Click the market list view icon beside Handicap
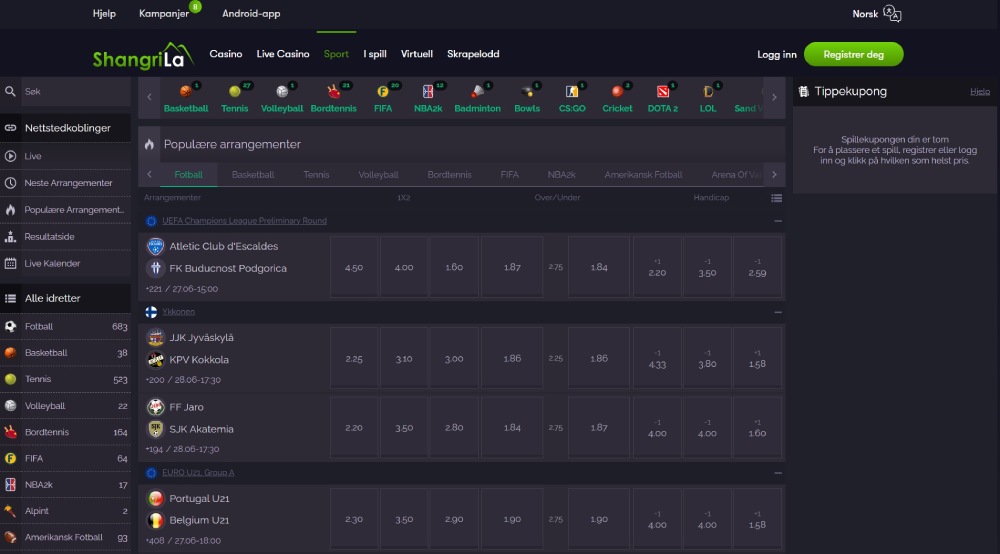Viewport: 1000px width, 554px height. coord(776,198)
